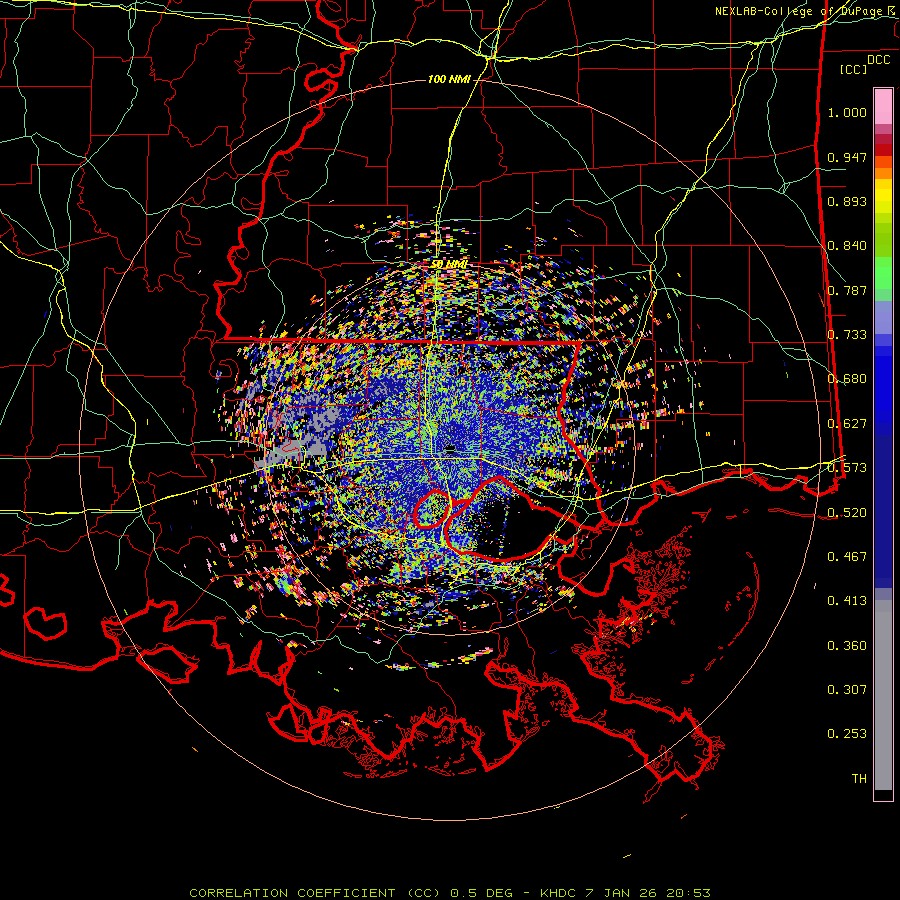Pick the dark navy band beside 0.520

pos(883,511)
